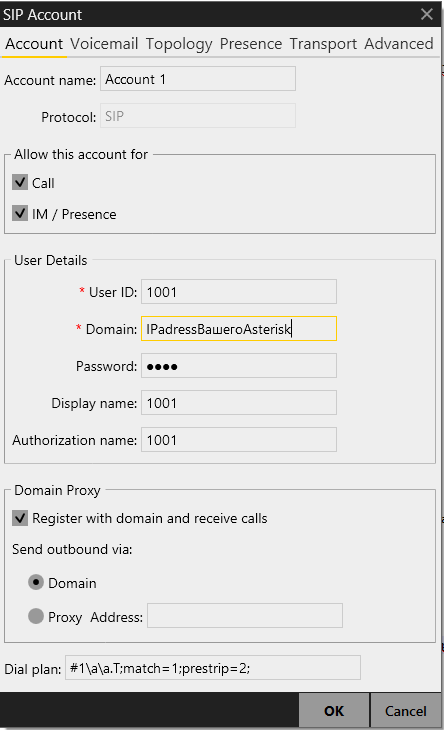Click the Dial plan input box

pos(213,668)
